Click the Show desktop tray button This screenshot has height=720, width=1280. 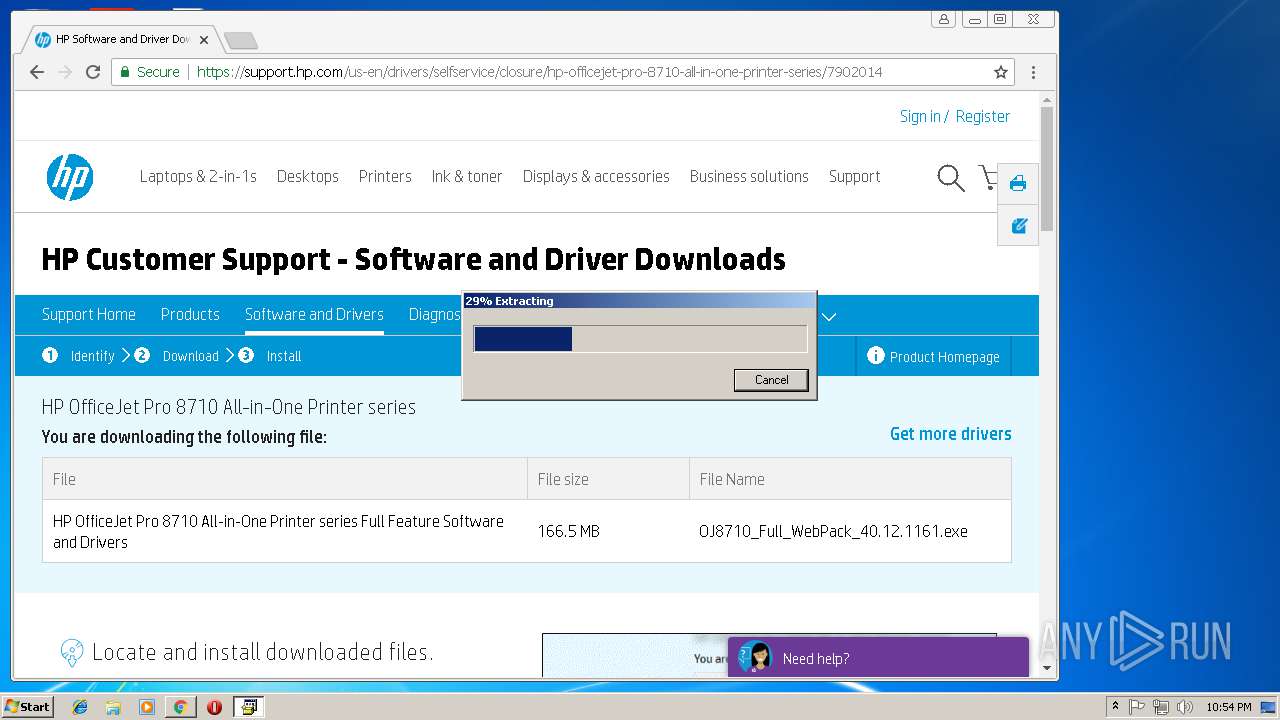pos(1269,707)
